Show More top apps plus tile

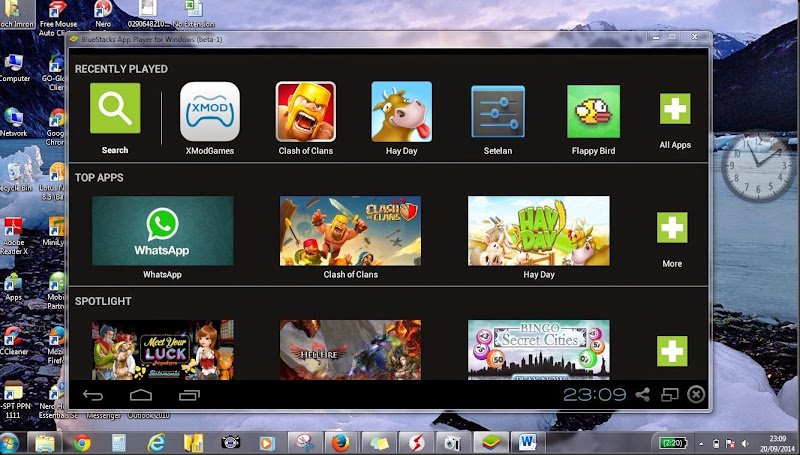click(x=672, y=228)
